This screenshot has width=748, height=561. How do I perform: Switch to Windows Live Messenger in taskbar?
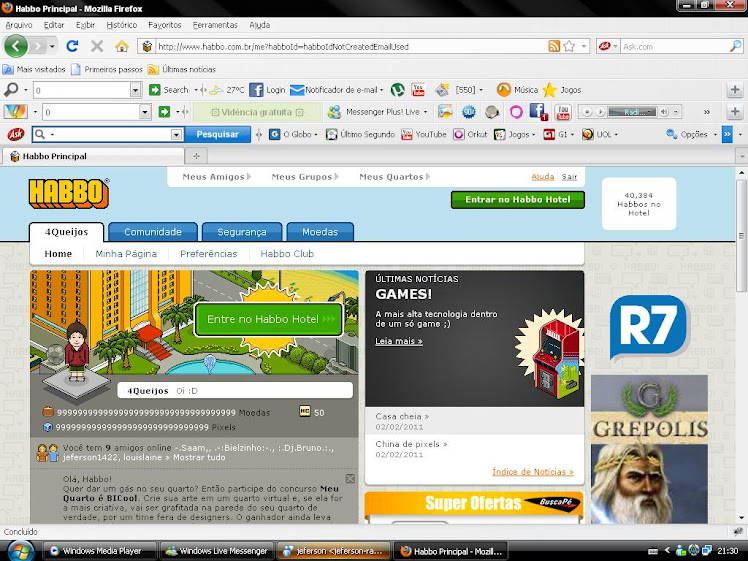click(217, 551)
